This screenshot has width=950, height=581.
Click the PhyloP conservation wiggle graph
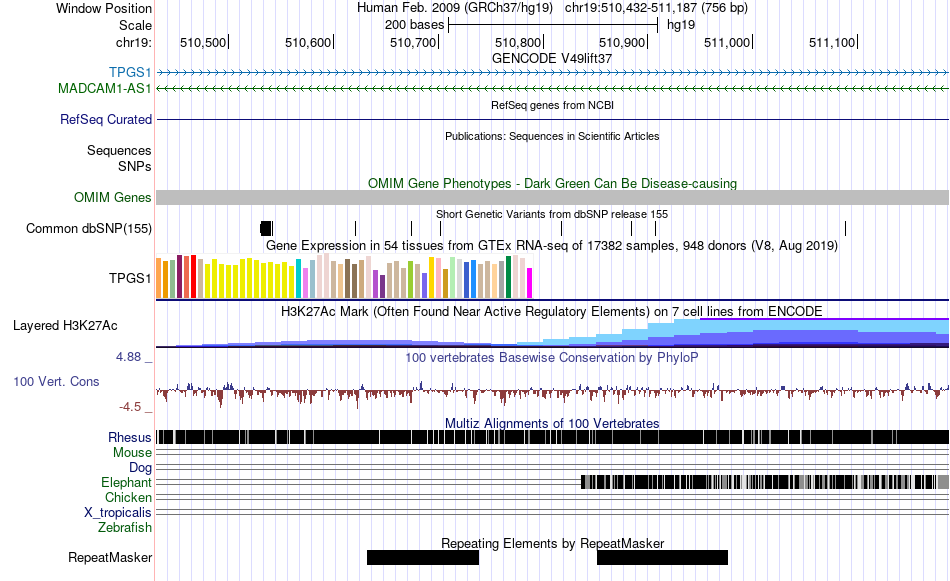(552, 394)
